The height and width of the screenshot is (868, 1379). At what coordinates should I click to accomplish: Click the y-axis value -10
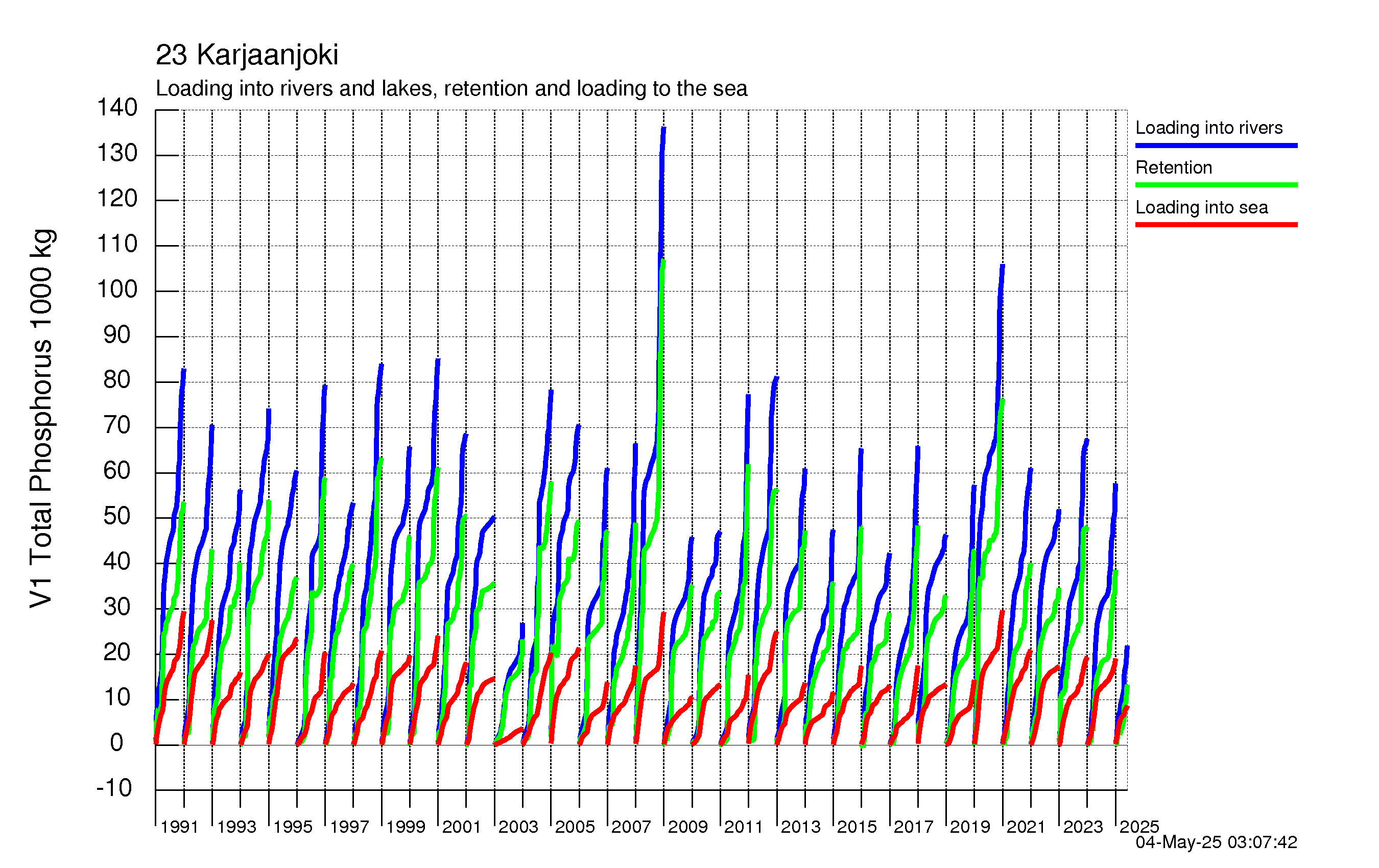(114, 789)
